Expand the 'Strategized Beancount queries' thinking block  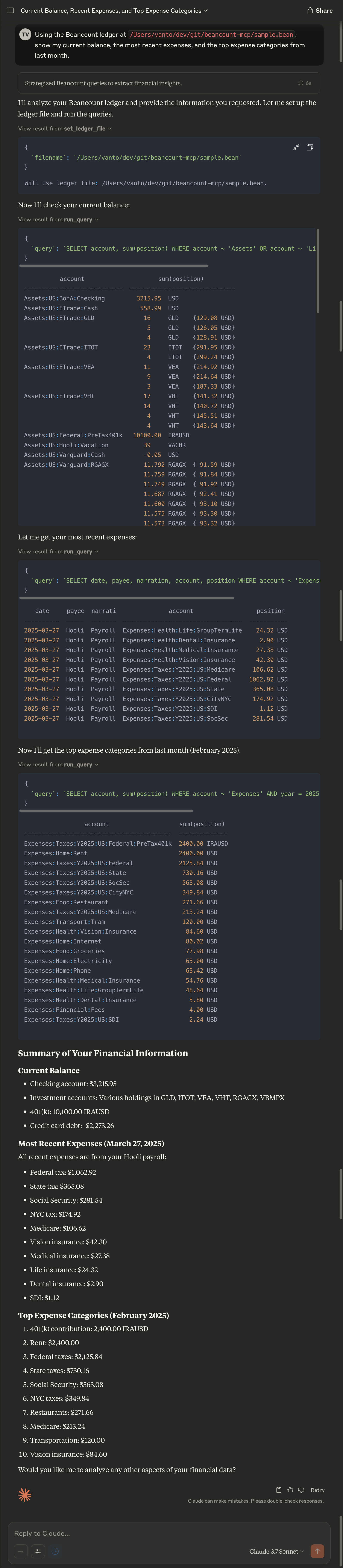[169, 83]
